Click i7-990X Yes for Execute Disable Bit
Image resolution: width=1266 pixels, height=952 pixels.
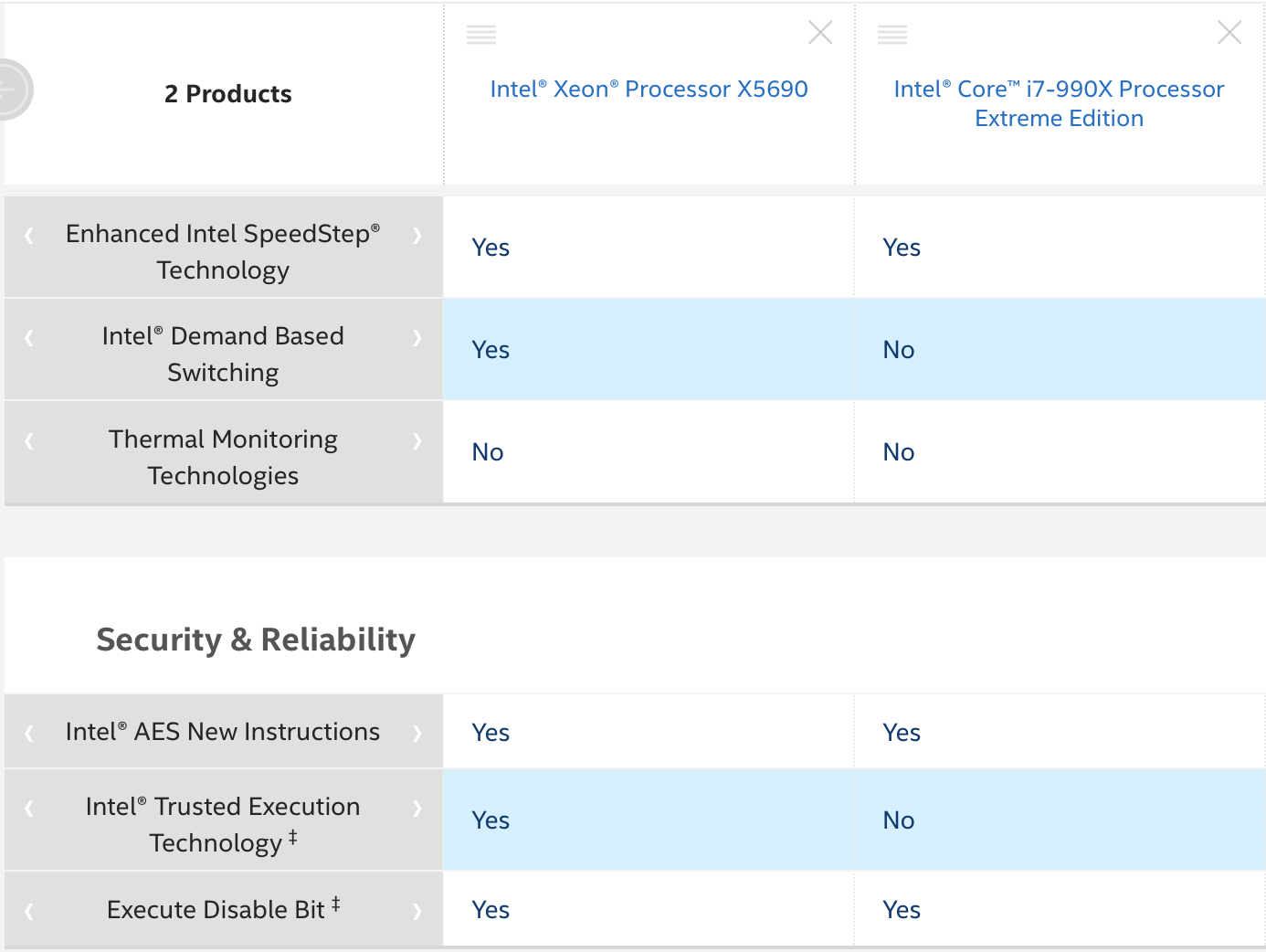tap(902, 910)
